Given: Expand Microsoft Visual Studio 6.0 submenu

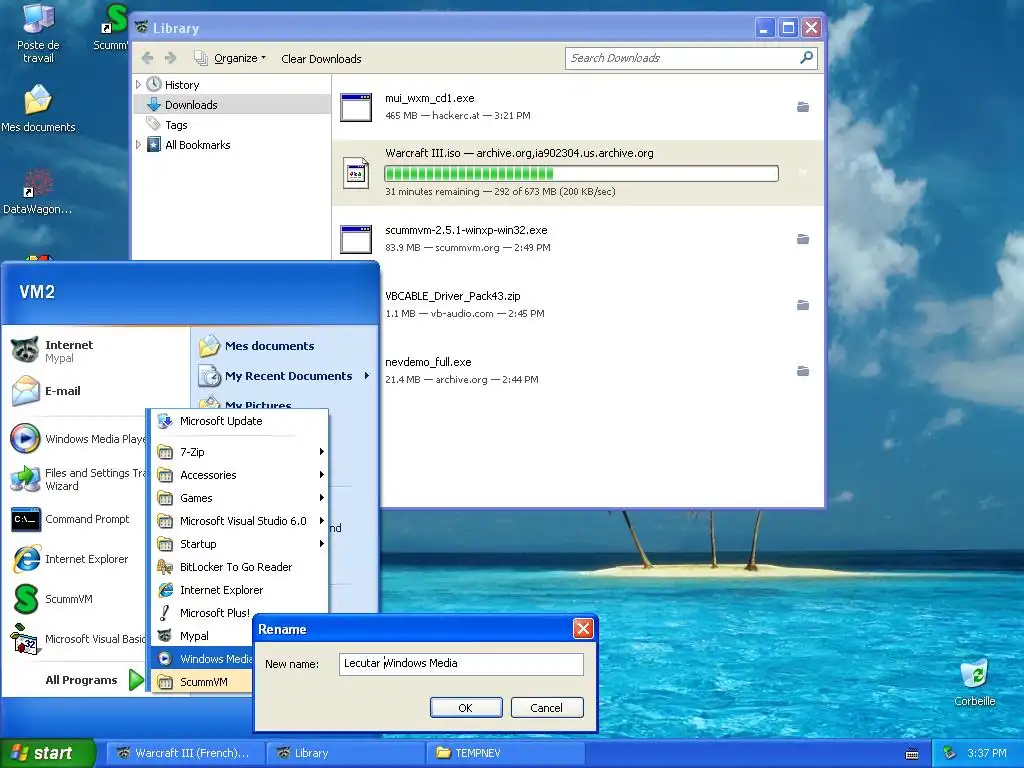Looking at the screenshot, I should coord(240,520).
